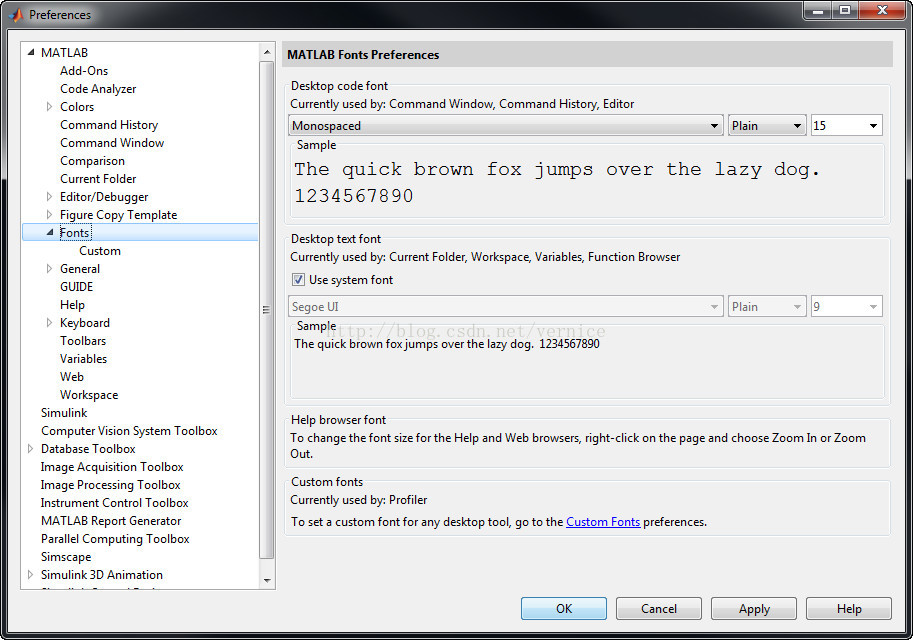
Task: Click the OK button
Action: tap(564, 609)
